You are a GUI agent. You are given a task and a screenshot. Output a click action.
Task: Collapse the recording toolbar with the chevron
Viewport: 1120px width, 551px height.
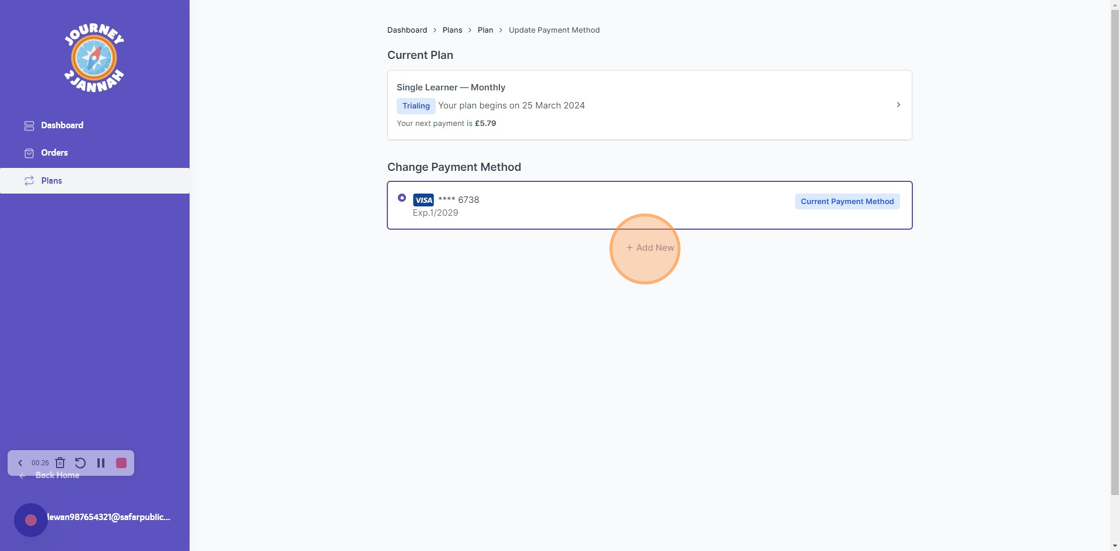point(20,463)
